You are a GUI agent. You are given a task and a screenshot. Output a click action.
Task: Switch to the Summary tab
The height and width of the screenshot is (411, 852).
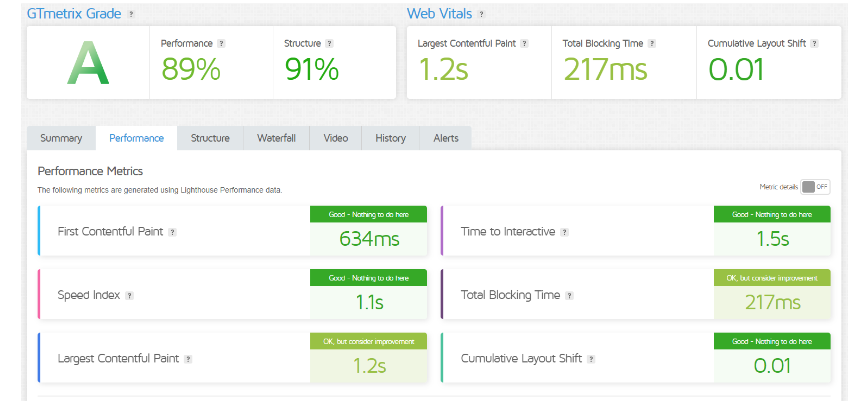[x=61, y=138]
